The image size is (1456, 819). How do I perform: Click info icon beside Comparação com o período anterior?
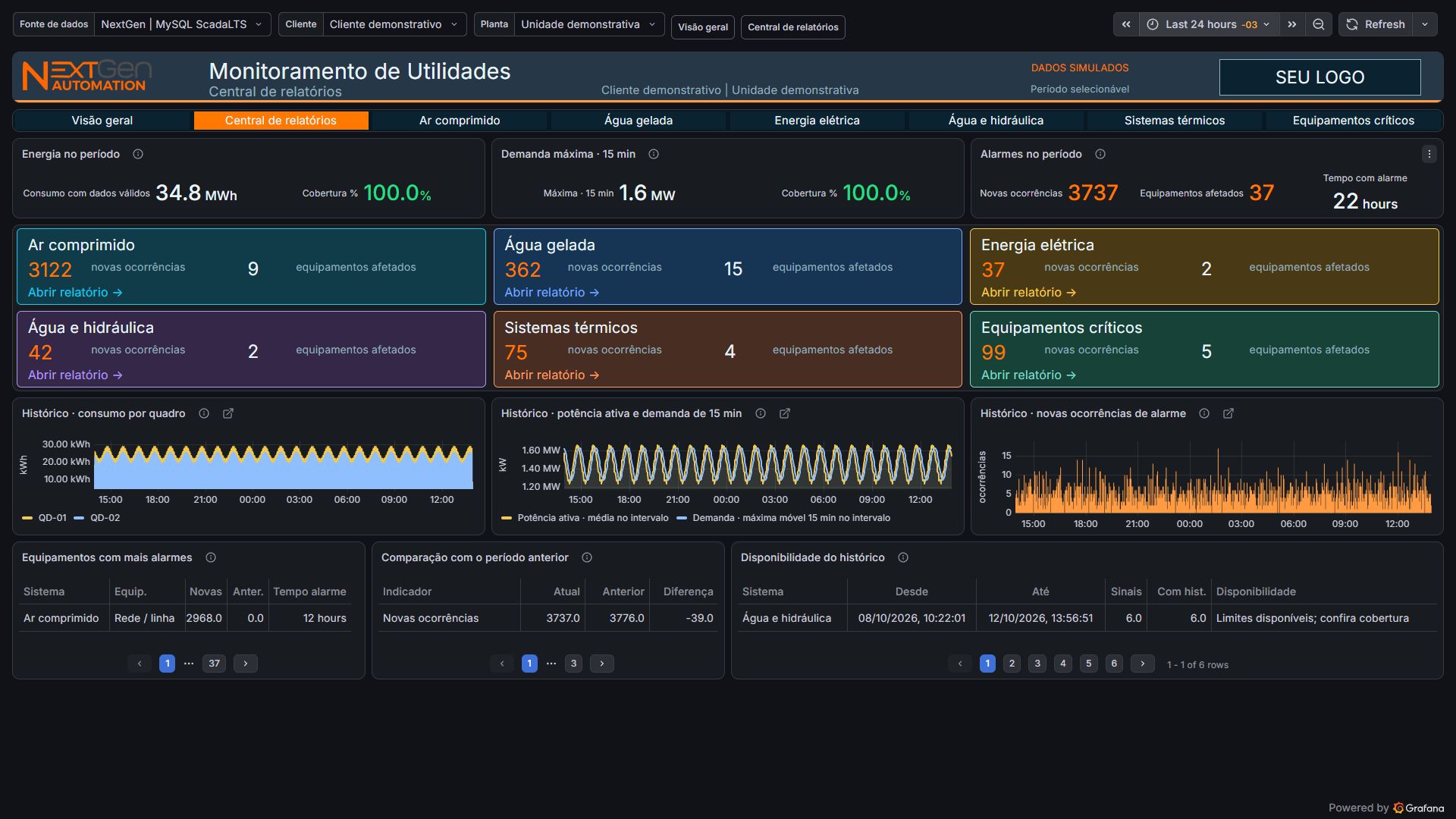pos(587,557)
